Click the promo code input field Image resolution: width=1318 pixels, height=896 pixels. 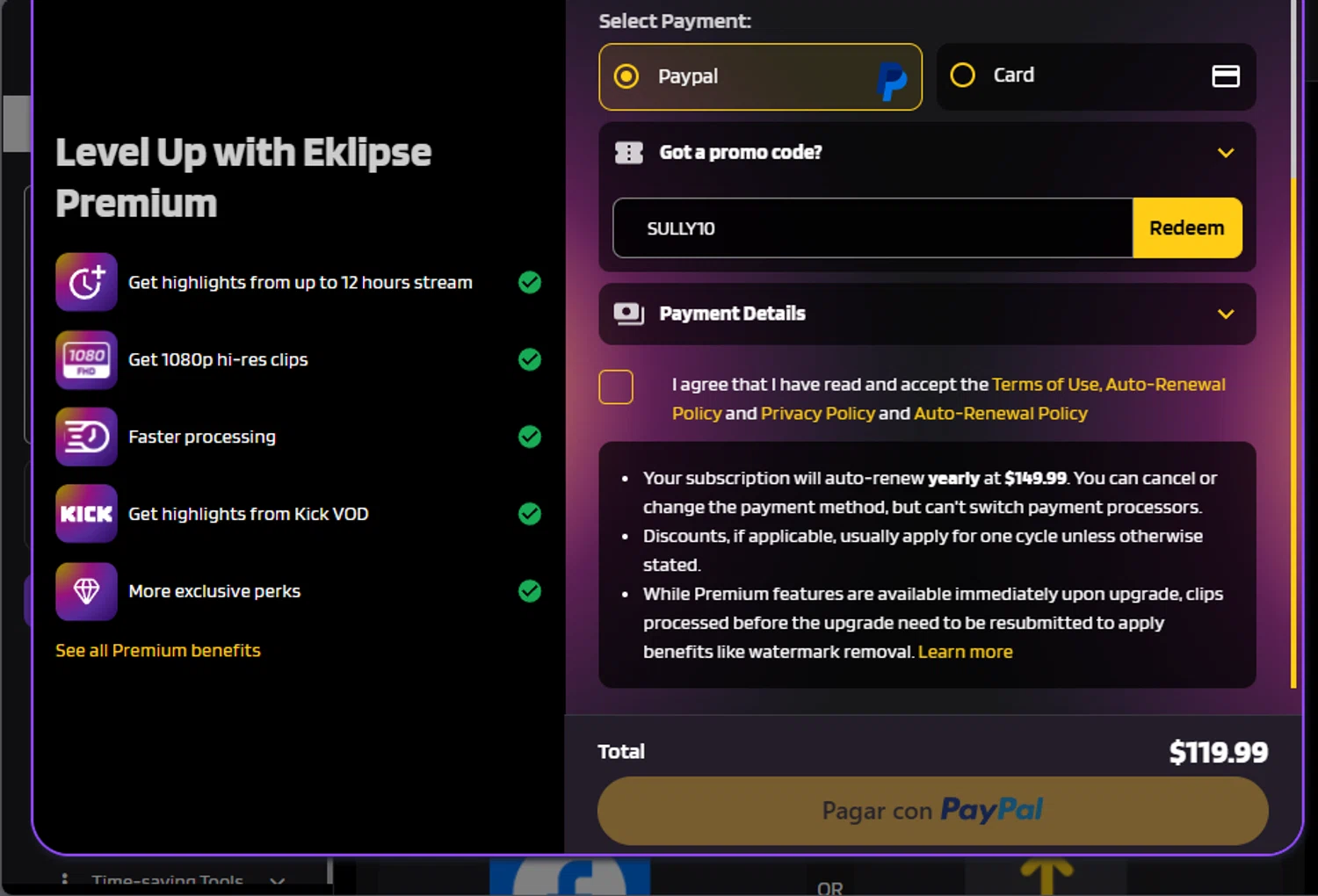[x=873, y=228]
